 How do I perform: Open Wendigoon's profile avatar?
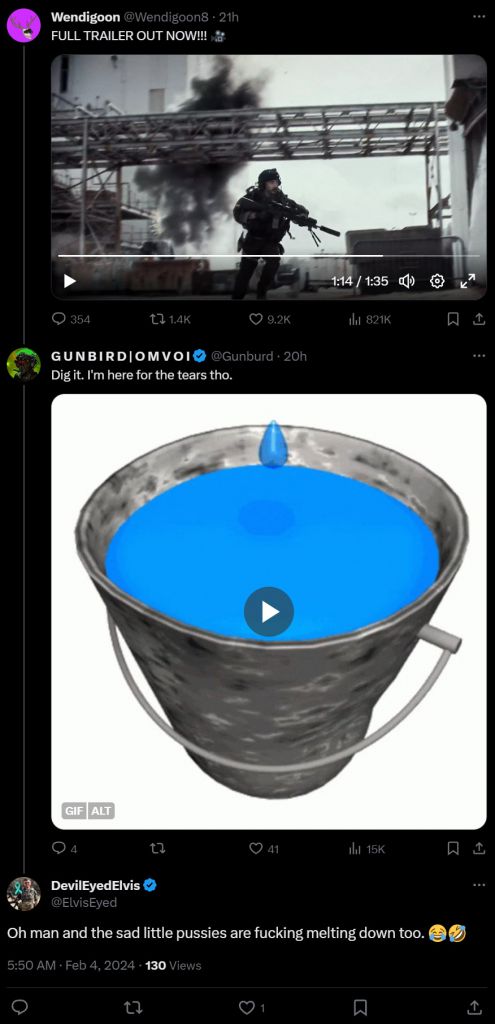(x=24, y=25)
